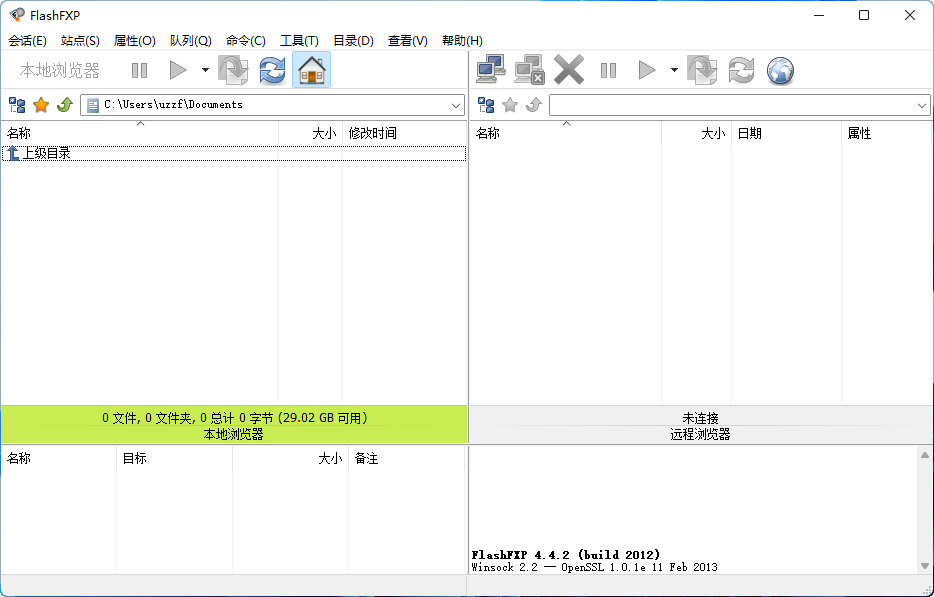Open the 目录(D) menu
This screenshot has height=597, width=934.
point(353,41)
